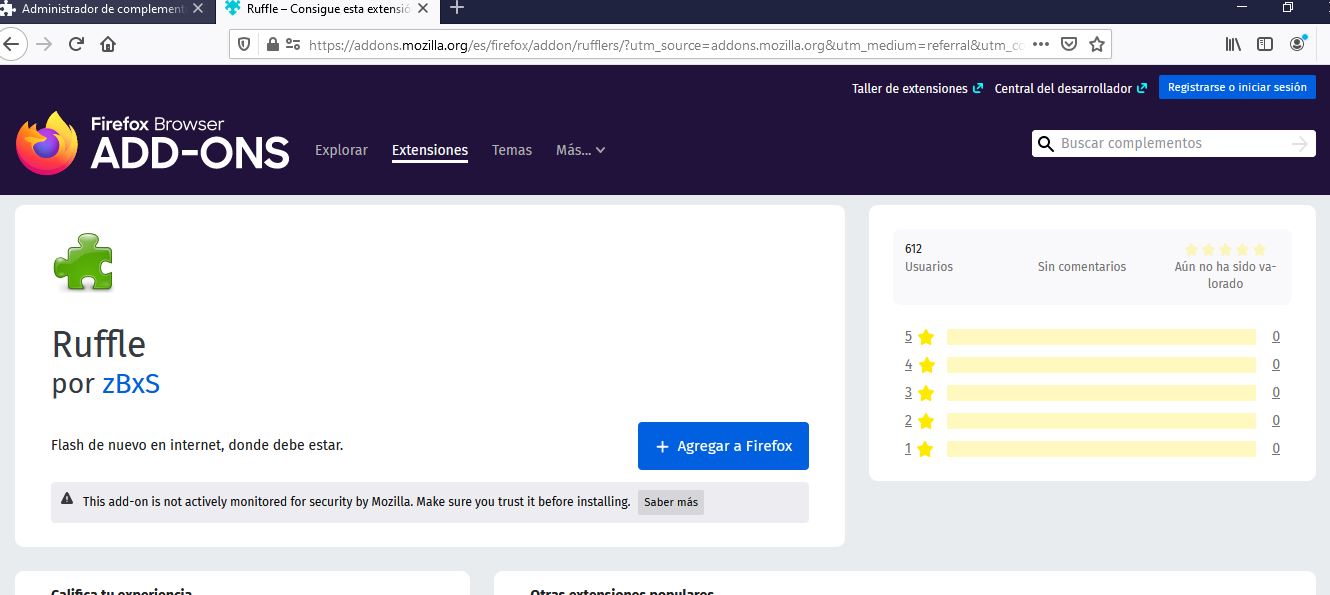Viewport: 1330px width, 595px height.
Task: Expand the Más... dropdown menu
Action: click(x=581, y=150)
